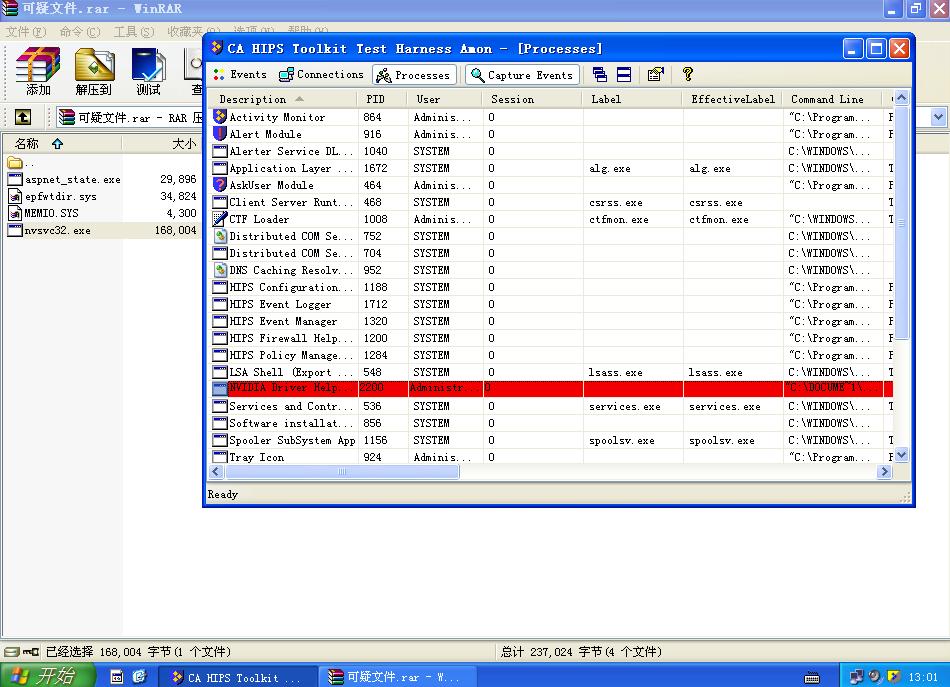950x687 pixels.
Task: Click the horizontal scrollbar right arrow
Action: coord(885,471)
